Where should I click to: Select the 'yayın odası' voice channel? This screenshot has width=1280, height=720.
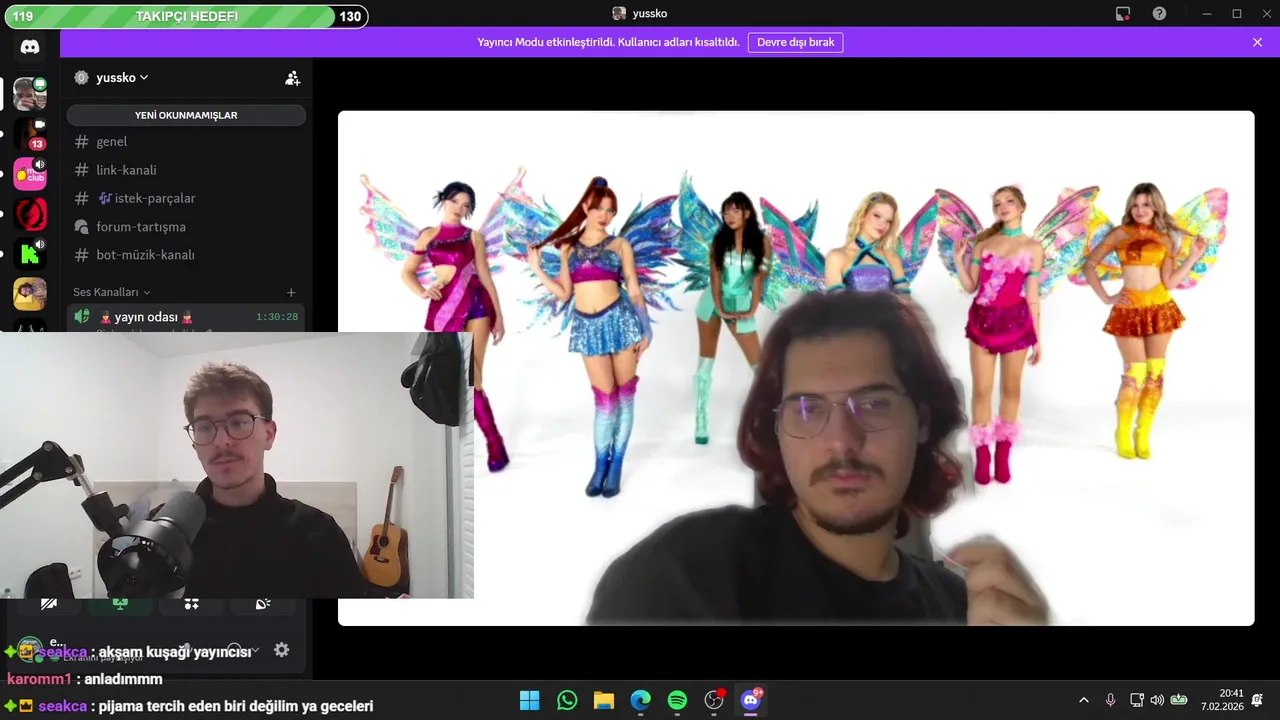186,317
